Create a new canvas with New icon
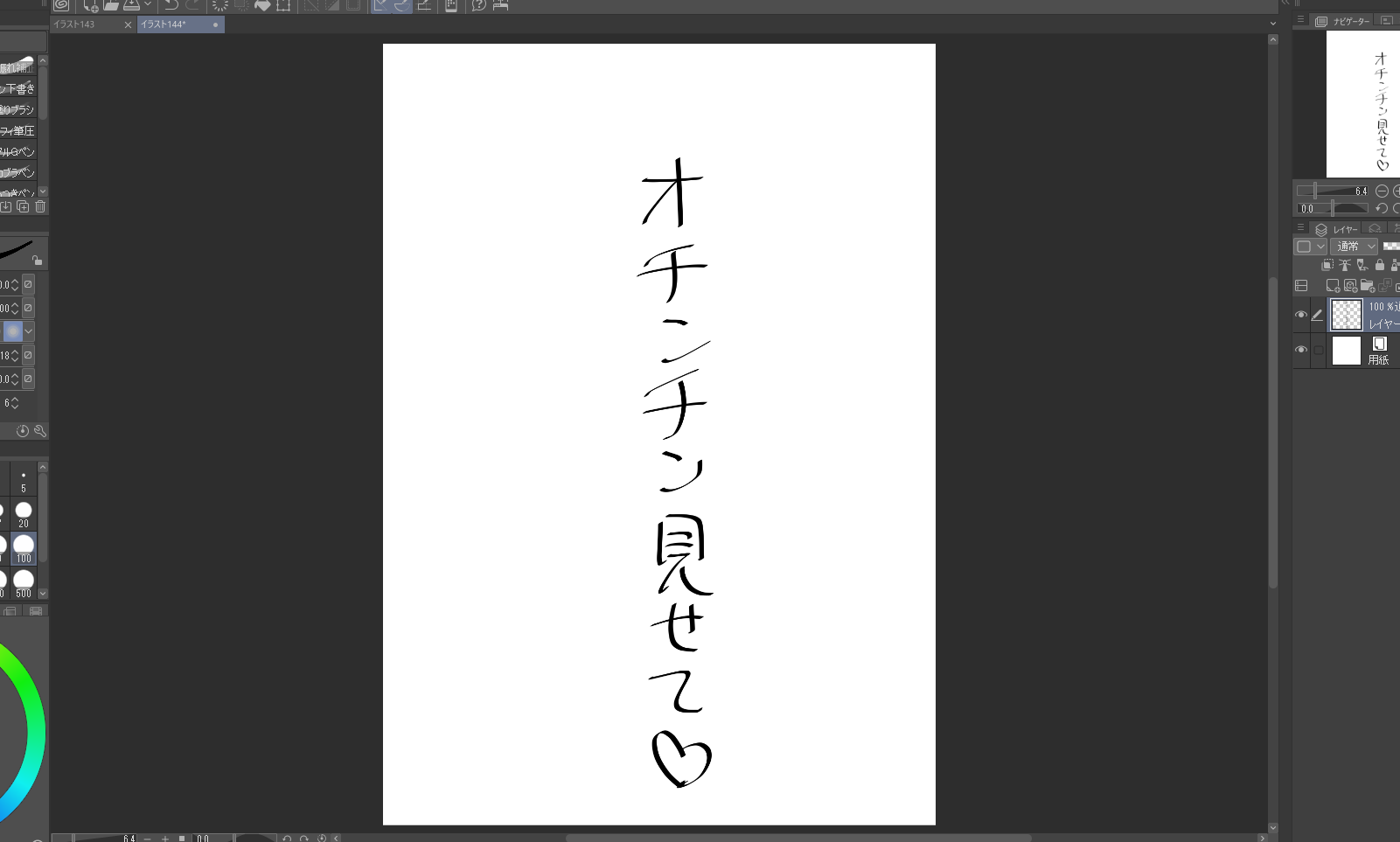Screen dimensions: 1400x842 coord(90,5)
